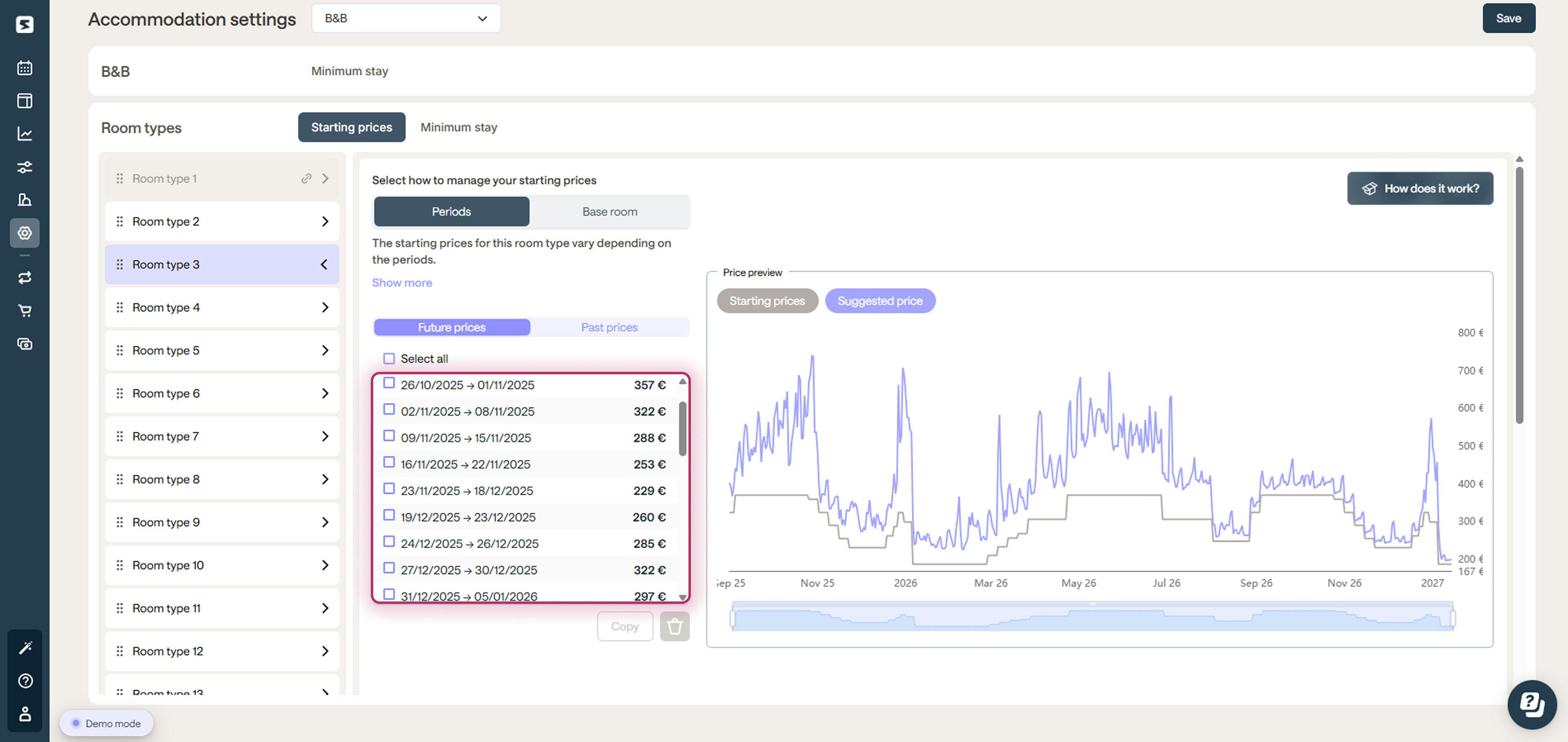Grab the chart range right handle
1568x742 pixels.
point(1452,618)
